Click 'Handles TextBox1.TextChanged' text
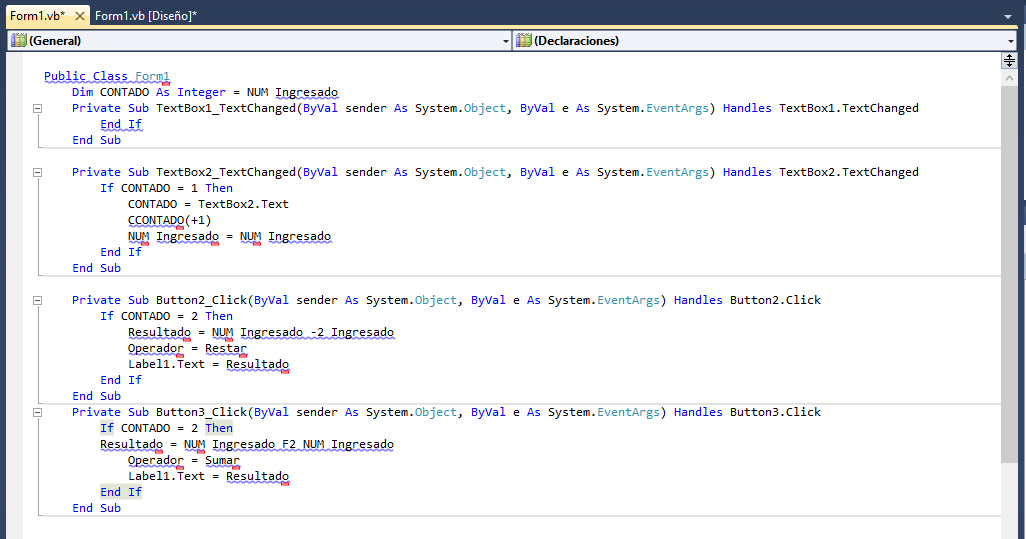 pos(821,108)
